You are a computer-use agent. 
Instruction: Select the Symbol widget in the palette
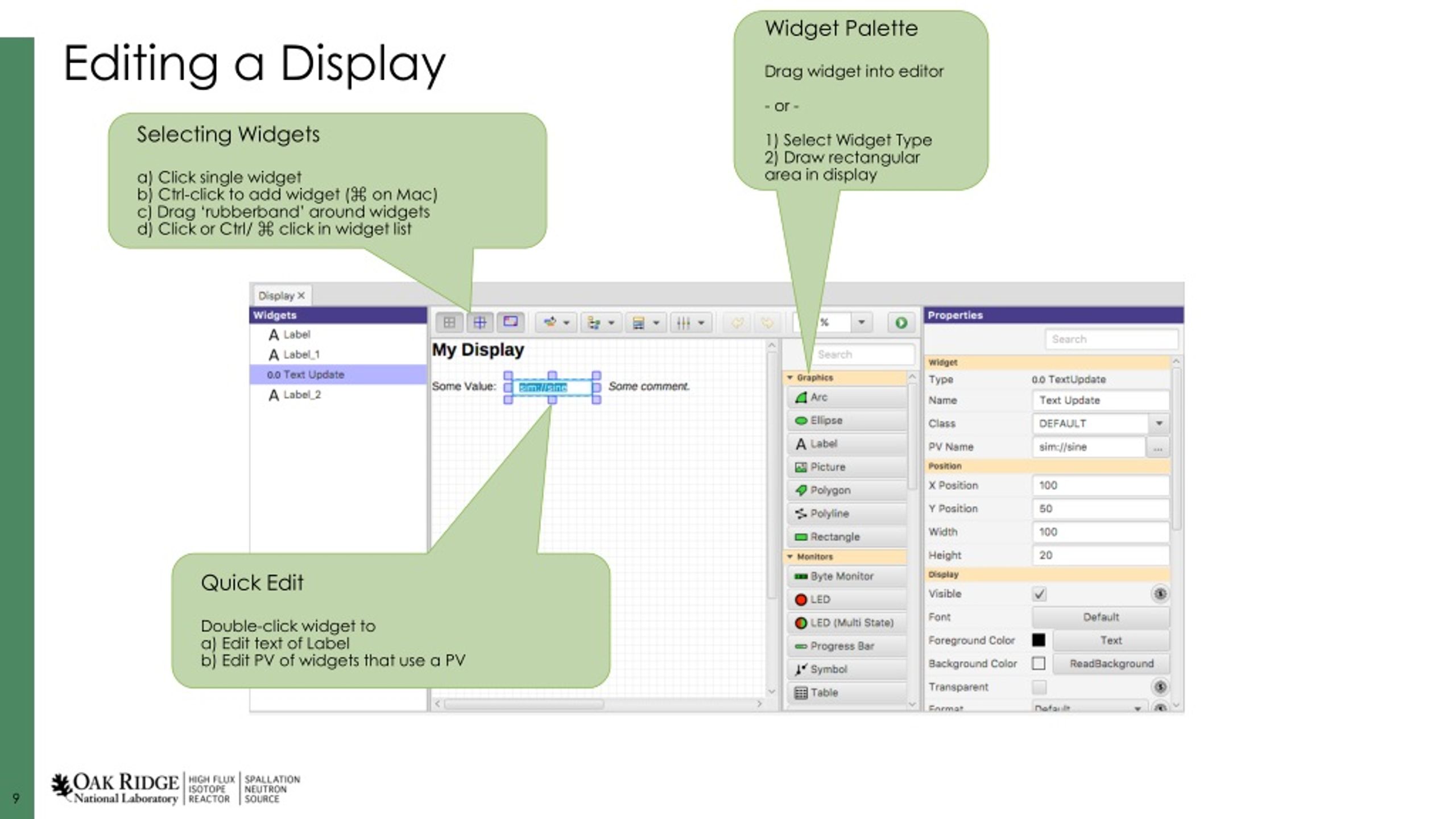click(847, 669)
